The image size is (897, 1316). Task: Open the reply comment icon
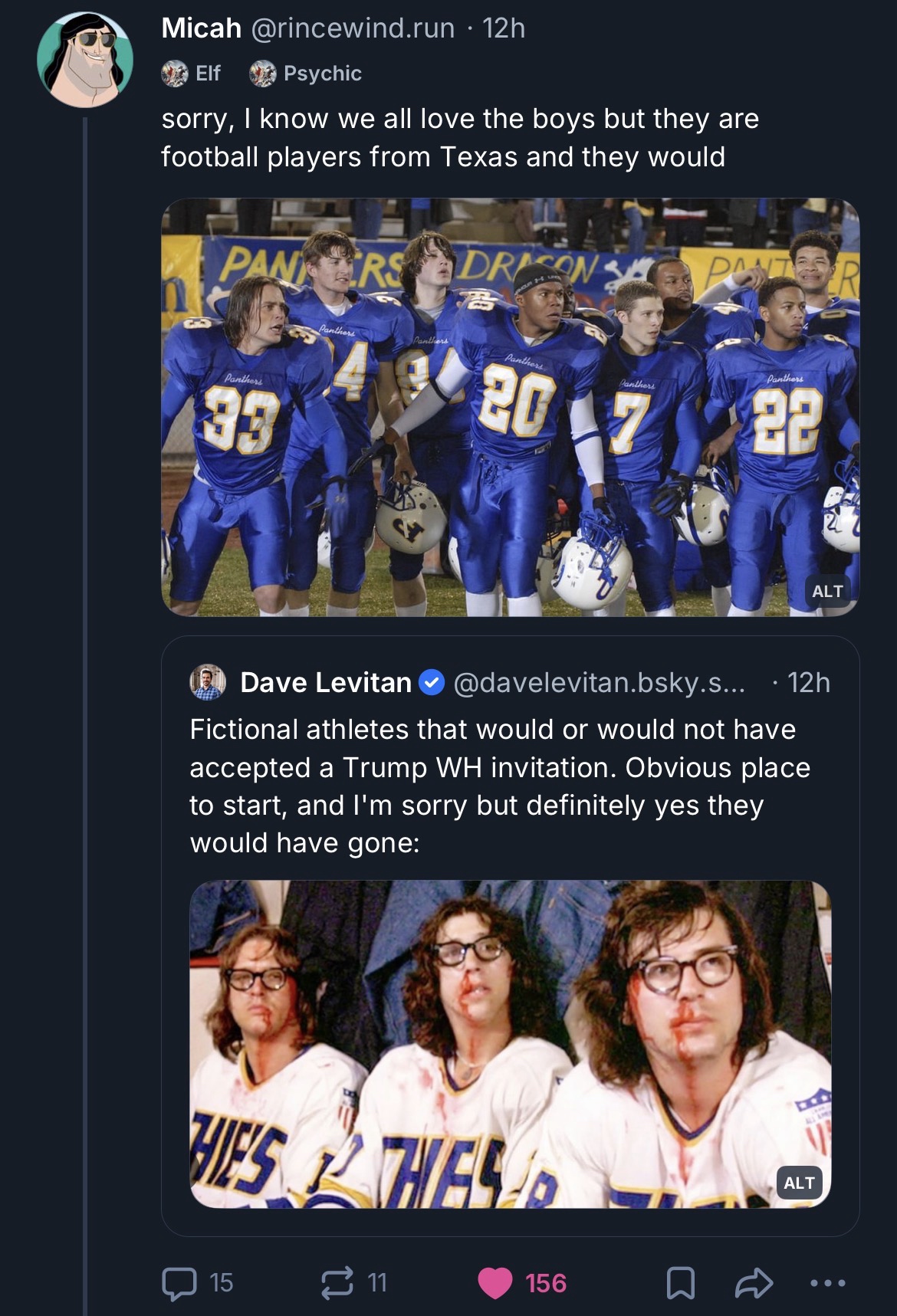tap(179, 1283)
